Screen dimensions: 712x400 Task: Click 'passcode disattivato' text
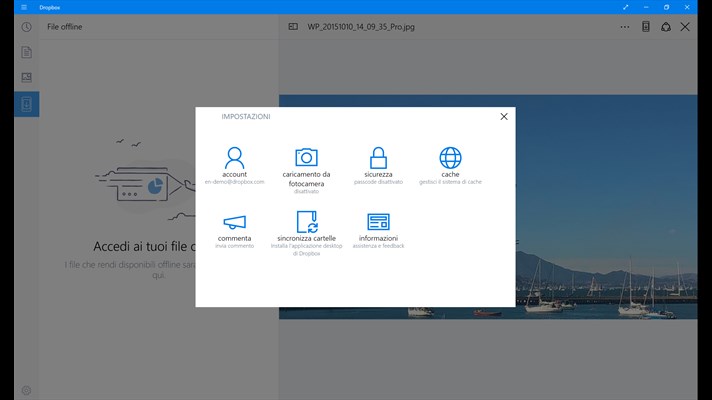tap(378, 182)
